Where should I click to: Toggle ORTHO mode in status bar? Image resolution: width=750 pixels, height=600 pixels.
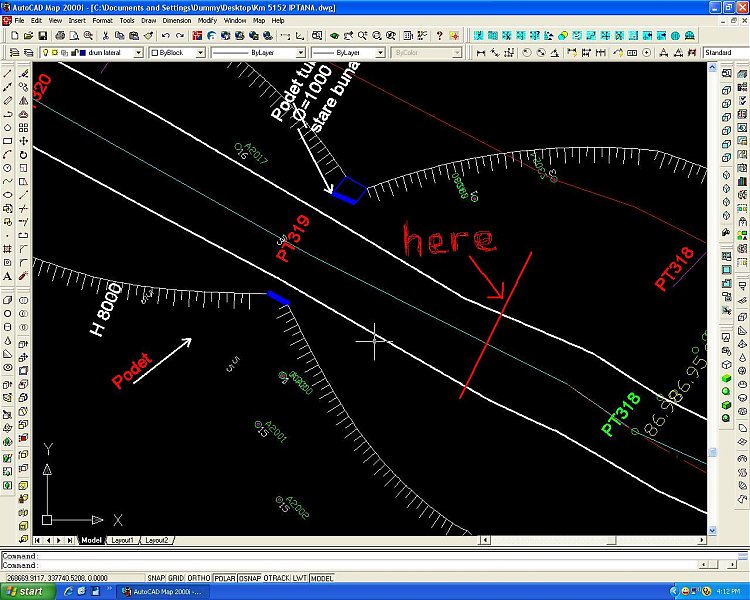point(199,578)
